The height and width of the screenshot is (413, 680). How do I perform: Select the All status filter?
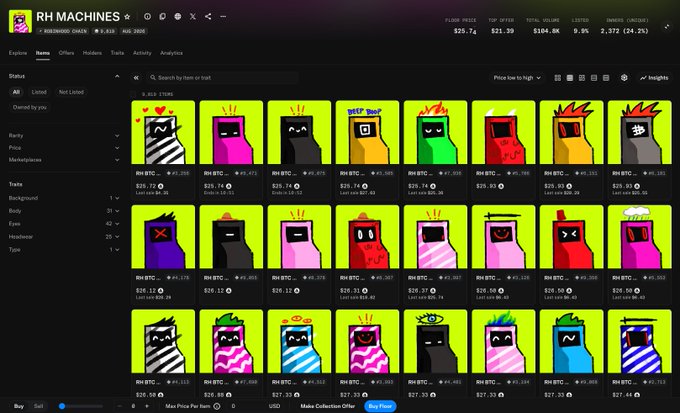tap(16, 92)
